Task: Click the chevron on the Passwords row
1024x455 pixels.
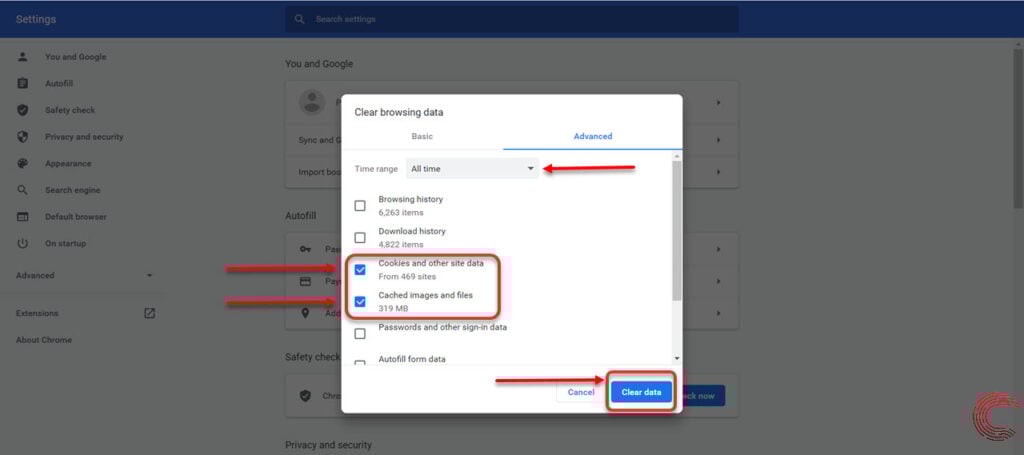Action: coord(718,249)
